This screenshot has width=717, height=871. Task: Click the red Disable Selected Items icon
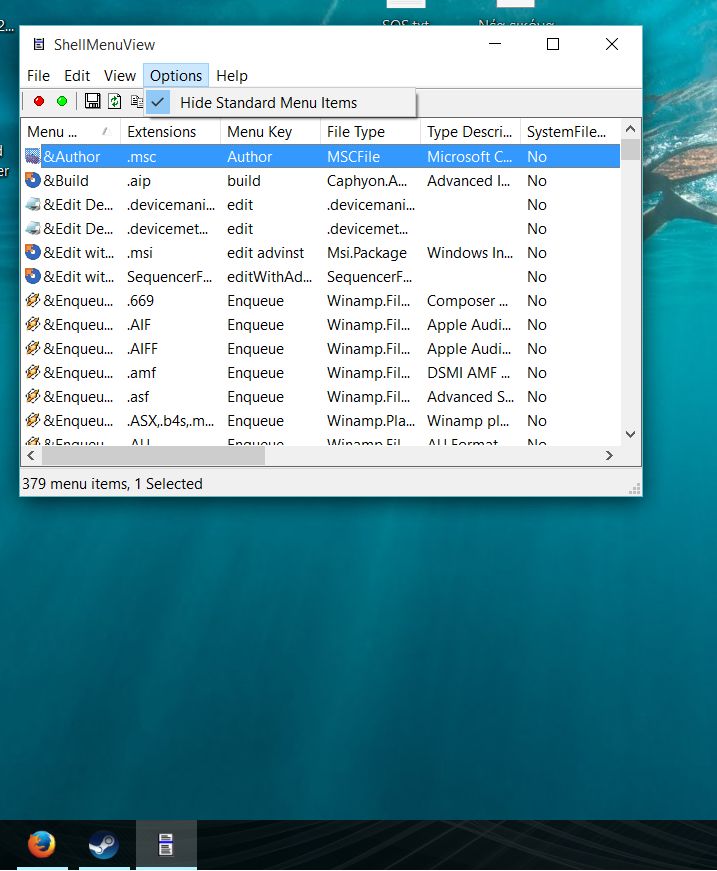[39, 101]
